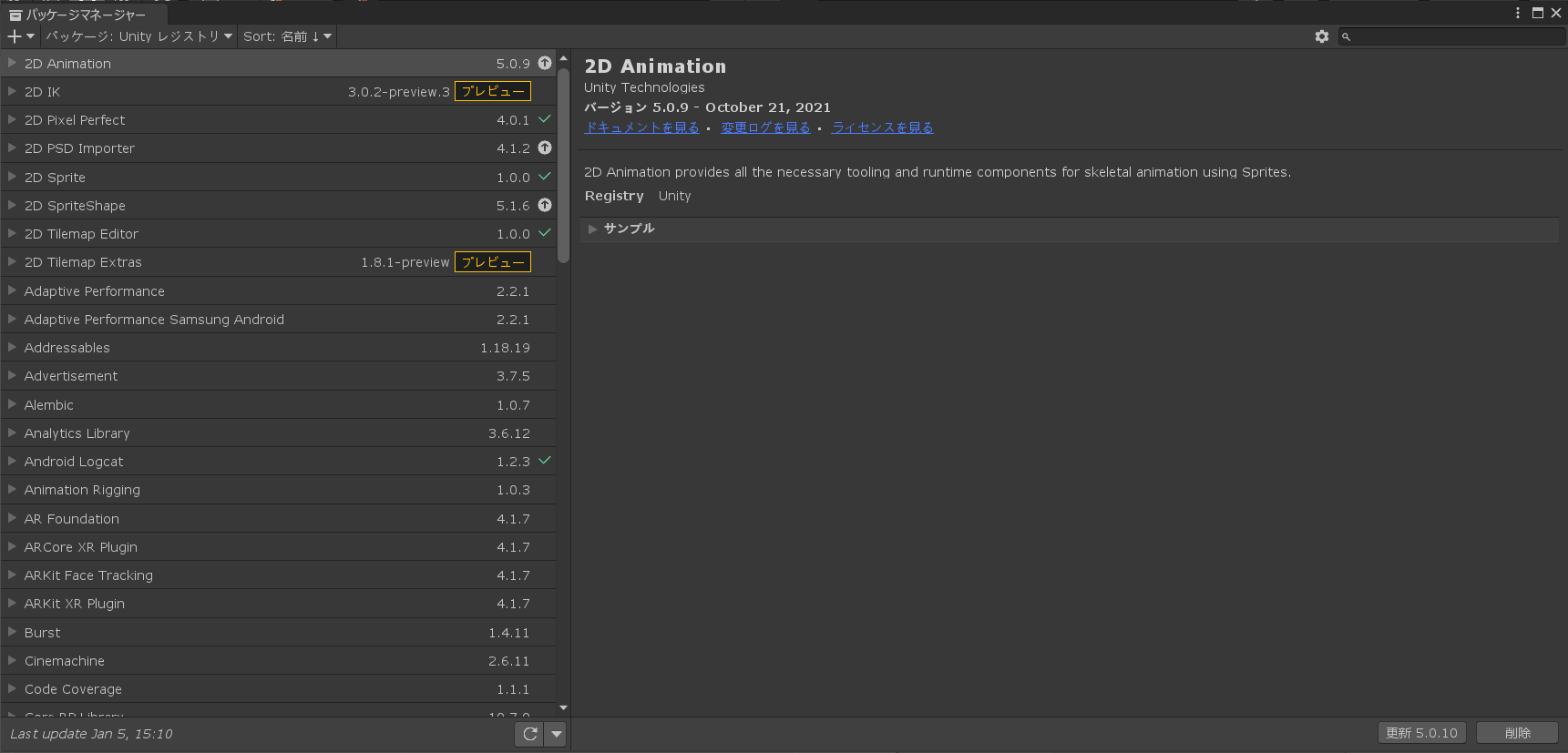Expand the Cinemachine package versions
1568x753 pixels.
pos(12,660)
